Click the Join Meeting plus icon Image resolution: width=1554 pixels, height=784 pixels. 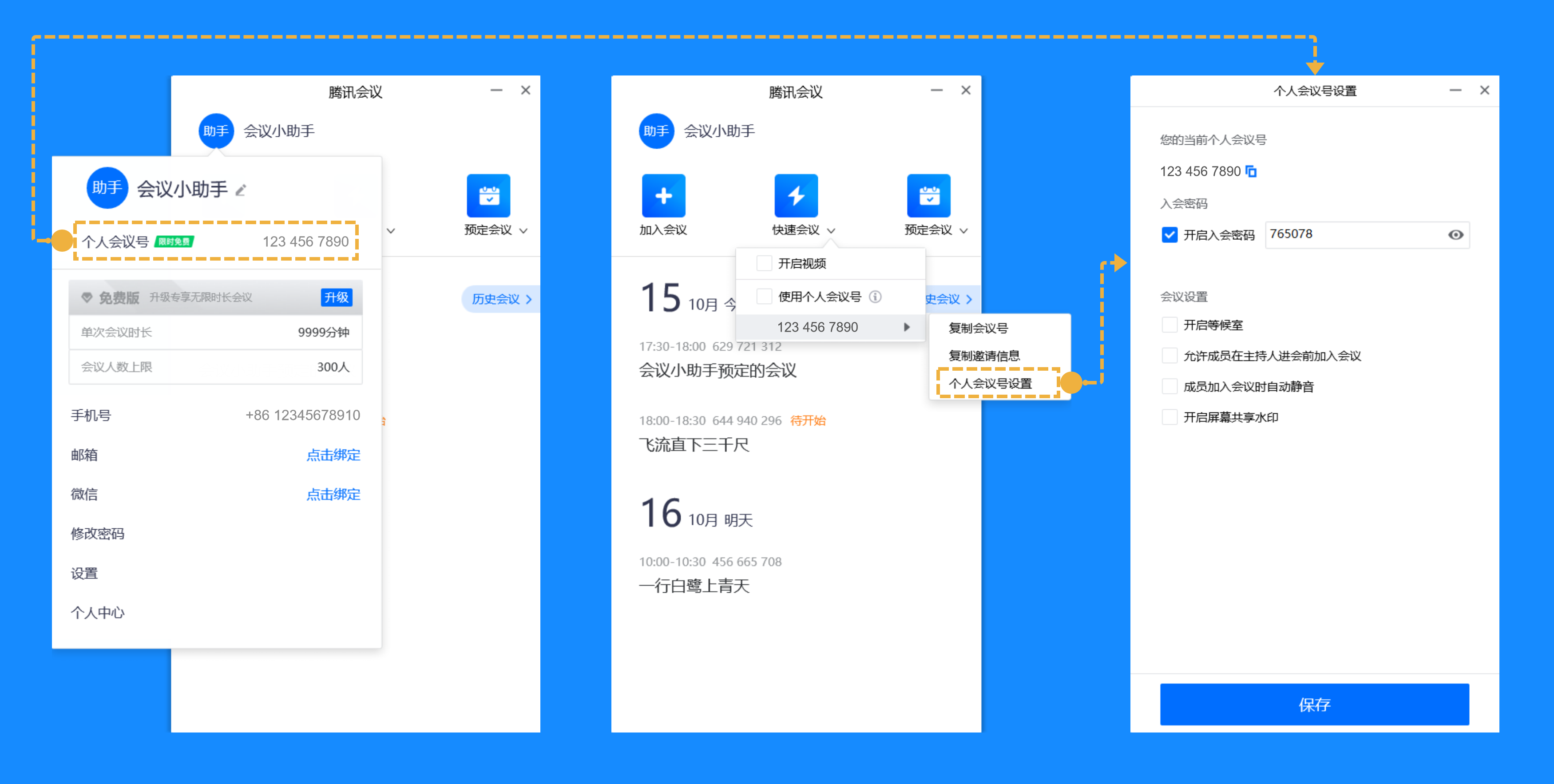coord(663,195)
